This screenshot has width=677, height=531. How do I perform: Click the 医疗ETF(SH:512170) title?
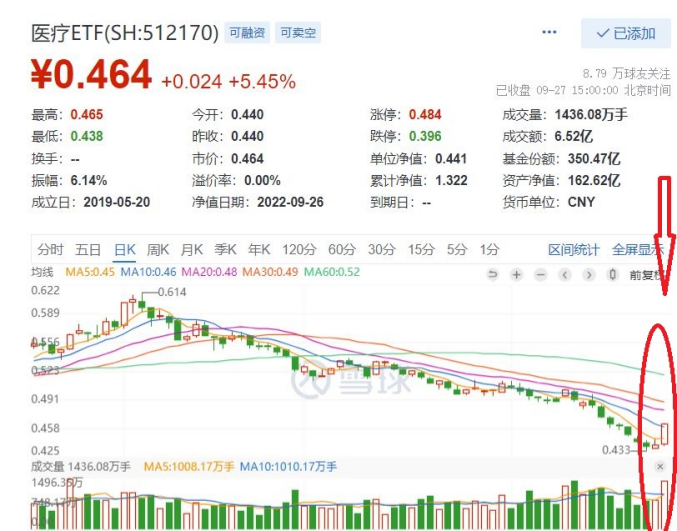click(x=125, y=33)
